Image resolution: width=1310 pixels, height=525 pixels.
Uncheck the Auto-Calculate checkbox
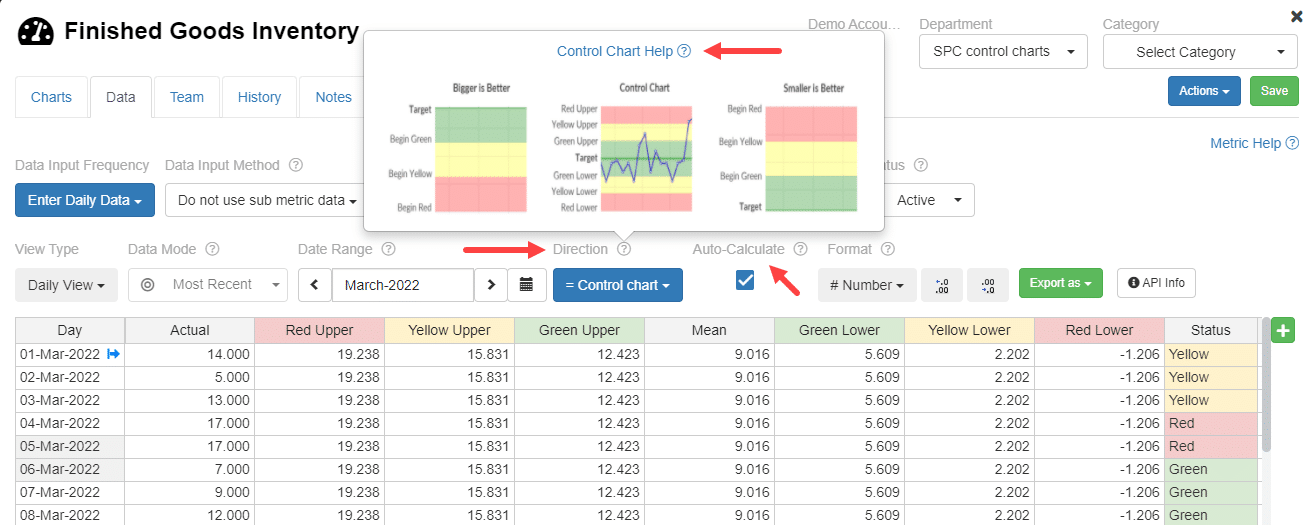point(745,280)
